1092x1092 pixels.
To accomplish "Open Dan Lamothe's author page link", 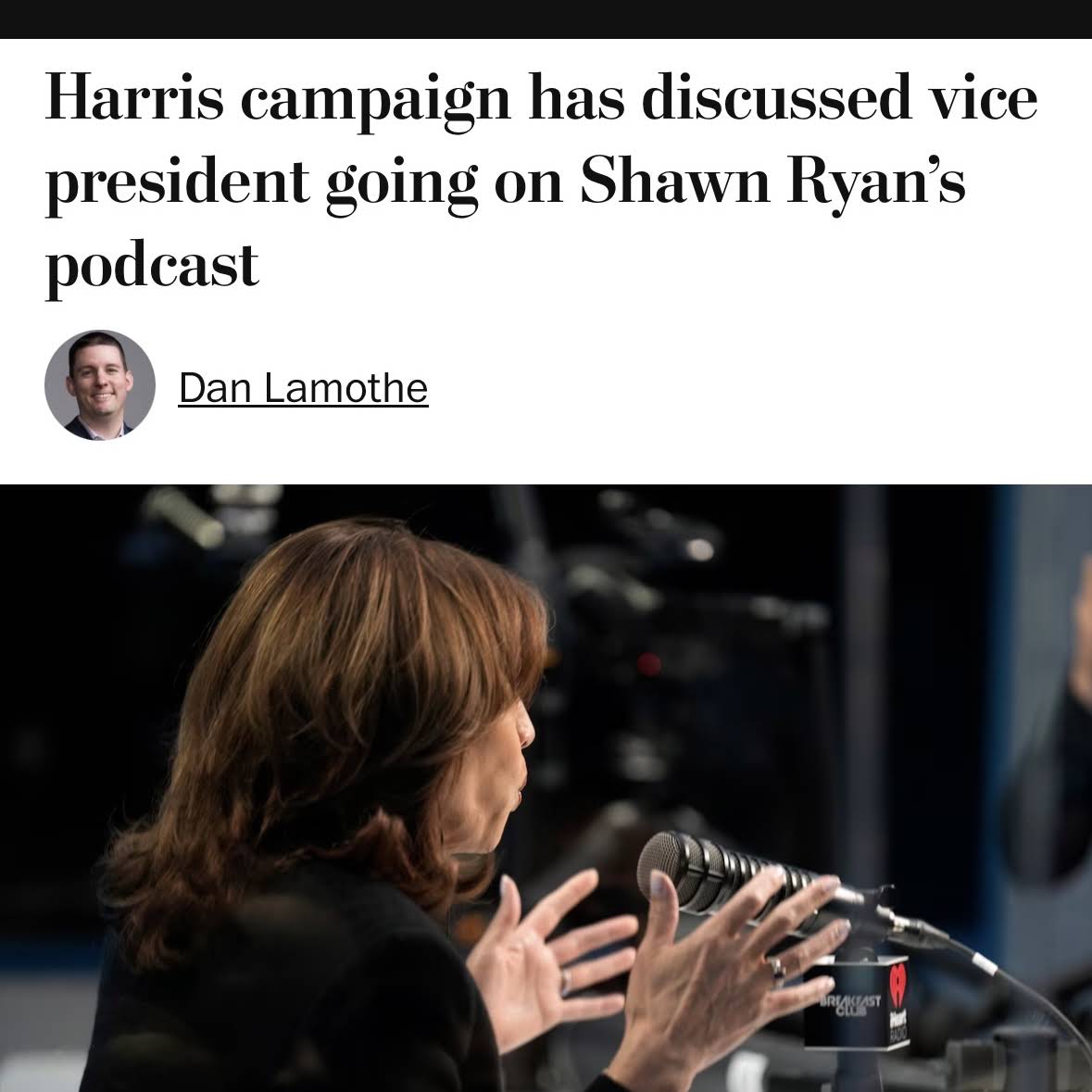I will pyautogui.click(x=303, y=388).
